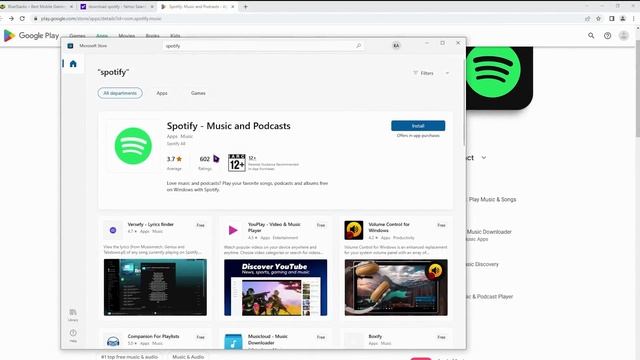This screenshot has height=360, width=640.
Task: Open the user account avatar in Microsoft Store
Action: pos(396,46)
